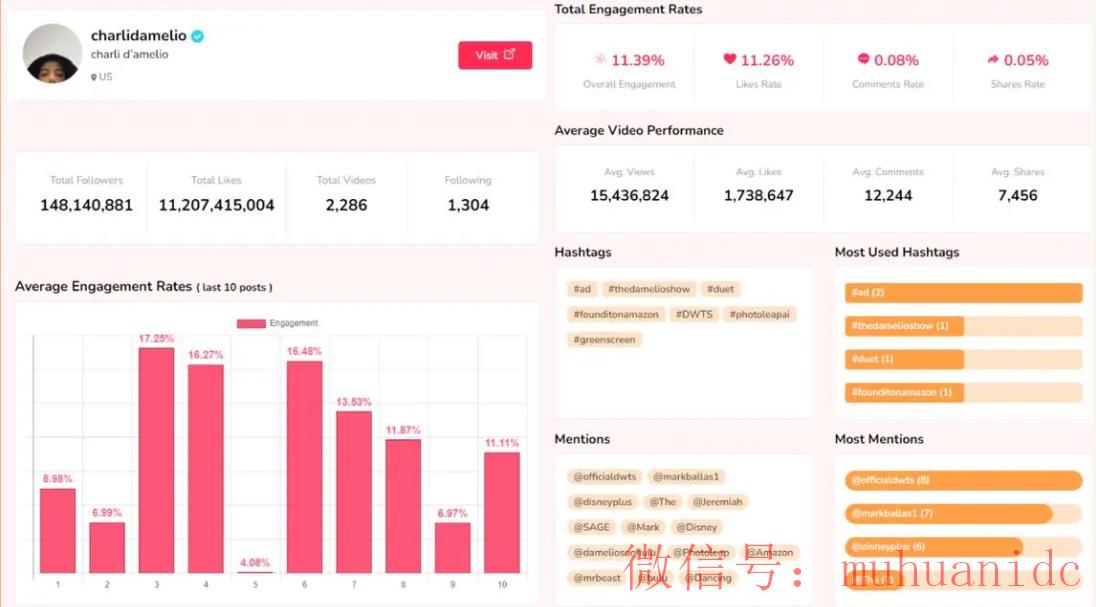The height and width of the screenshot is (607, 1096).
Task: Click the #thedamelioshow (1) hashtag bar
Action: (963, 326)
